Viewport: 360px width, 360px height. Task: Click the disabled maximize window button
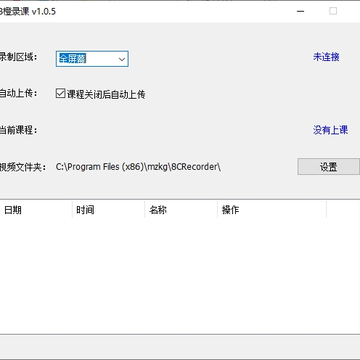click(x=333, y=11)
